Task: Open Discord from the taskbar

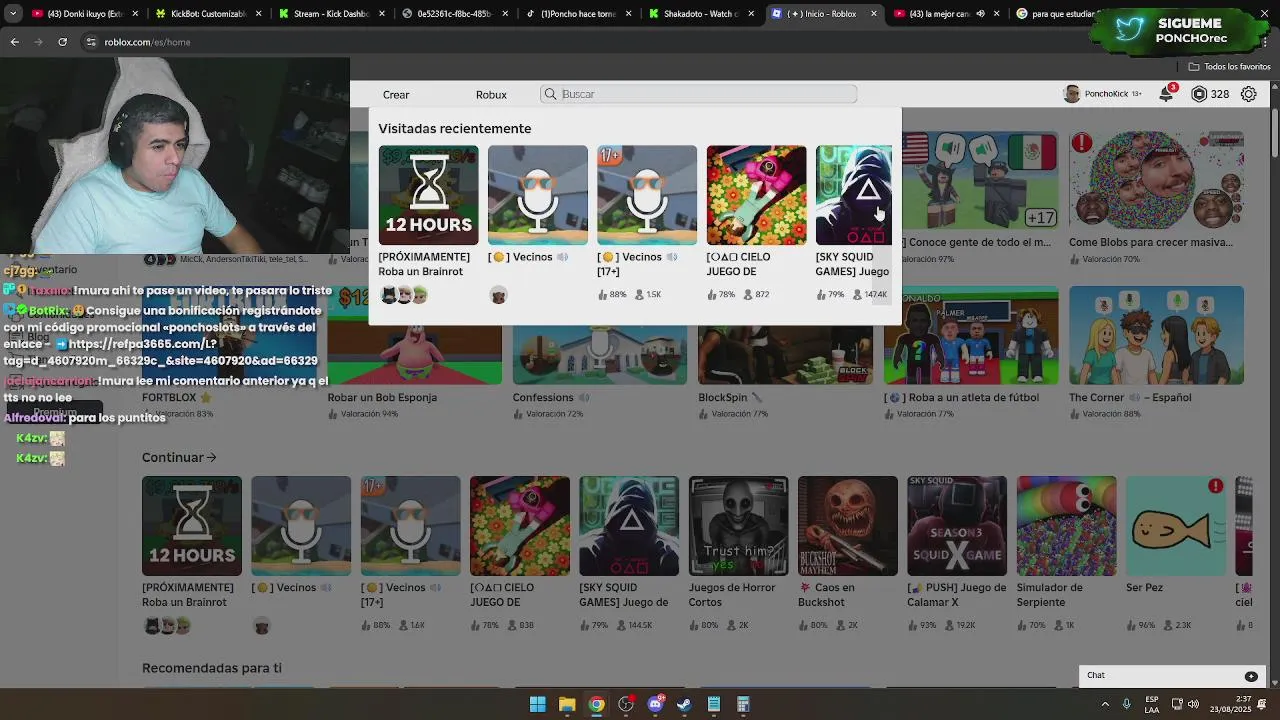Action: click(x=655, y=704)
